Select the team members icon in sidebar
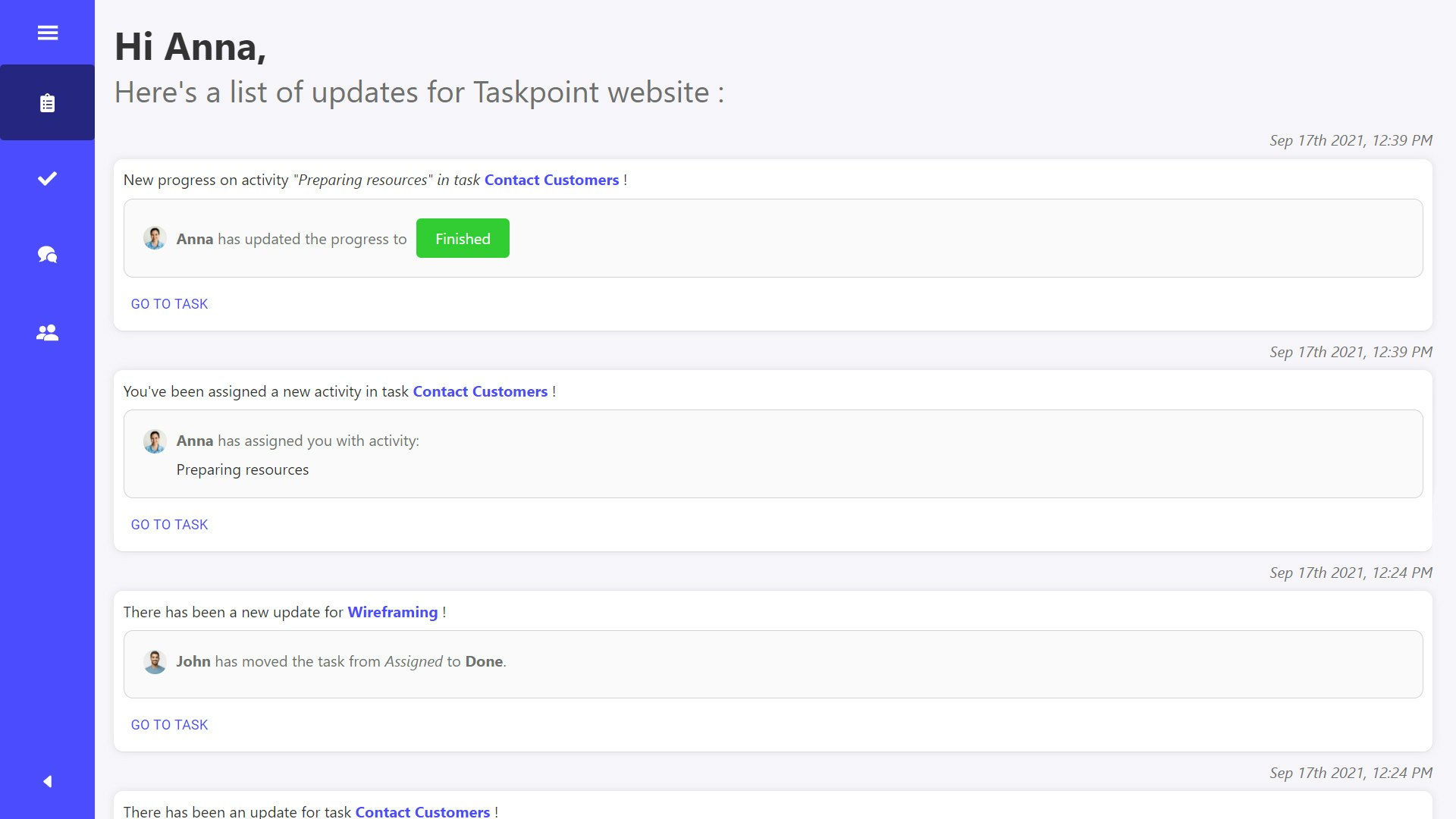 (47, 332)
